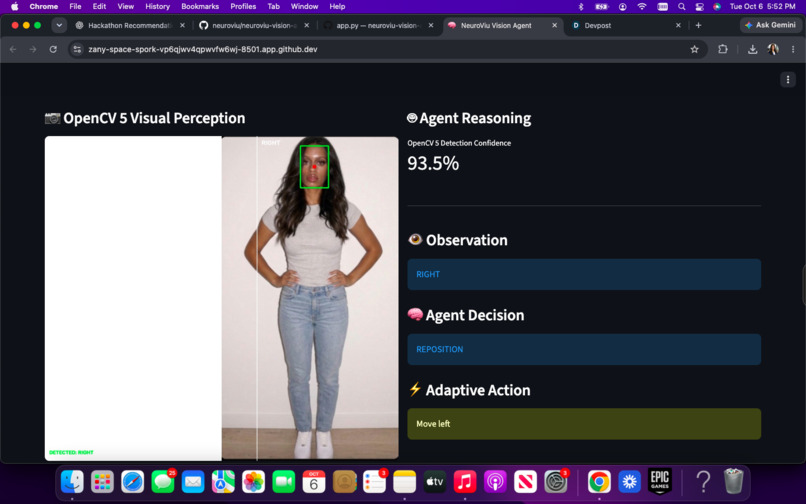The image size is (806, 504).
Task: Open Reminders from the dock
Action: (374, 482)
